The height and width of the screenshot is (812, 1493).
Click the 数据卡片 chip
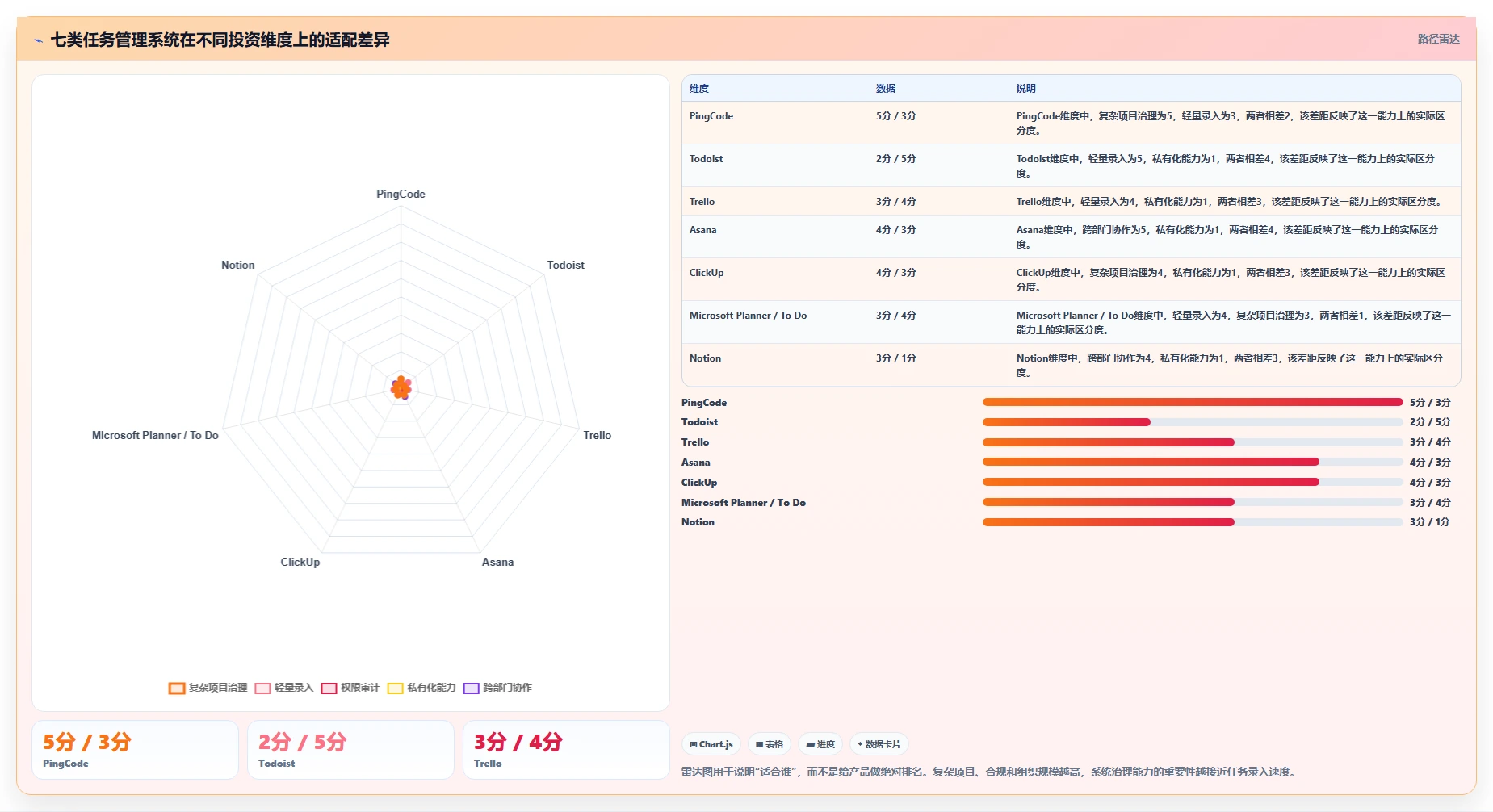(x=879, y=744)
